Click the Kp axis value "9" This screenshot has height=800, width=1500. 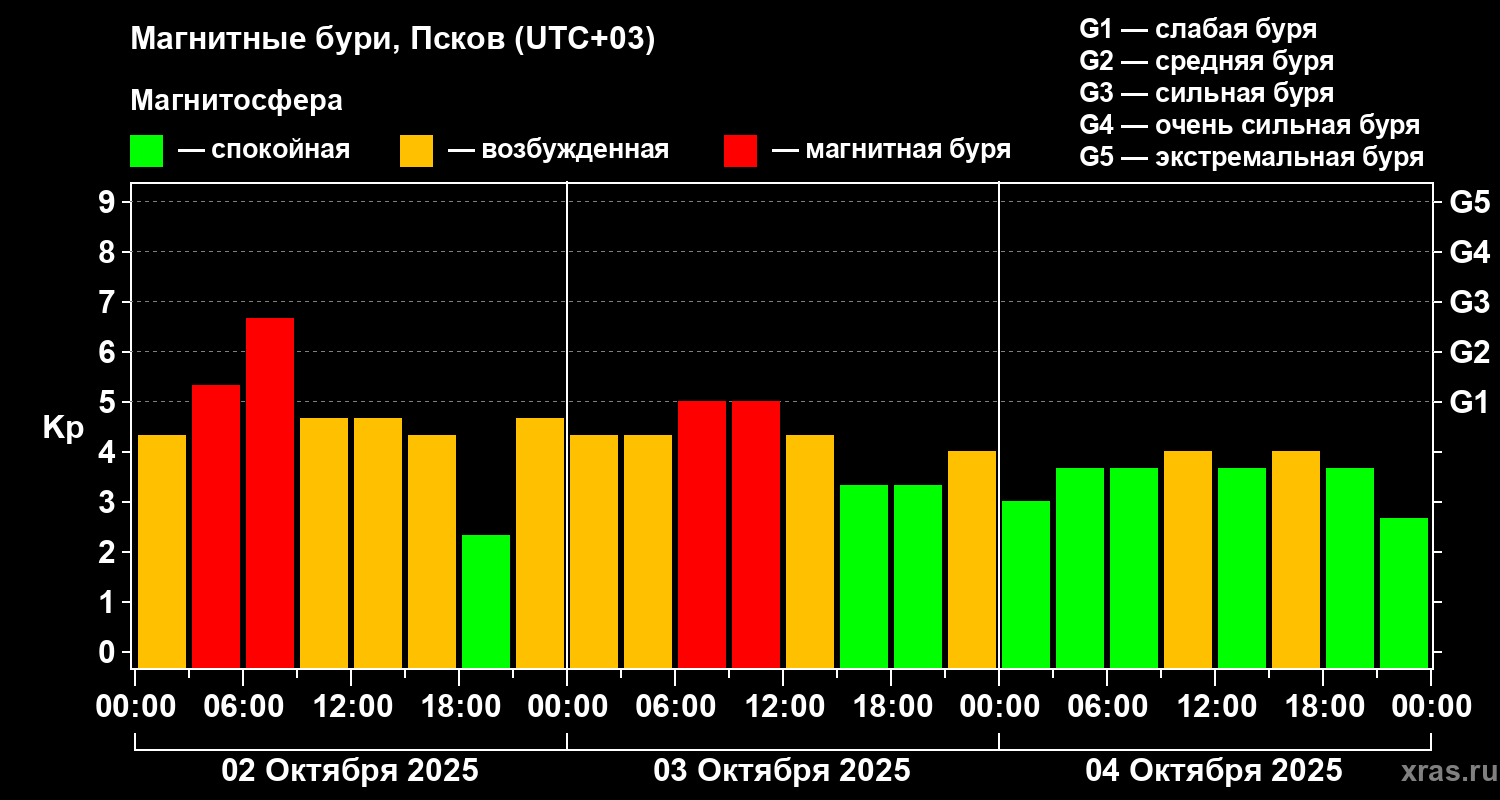(109, 202)
